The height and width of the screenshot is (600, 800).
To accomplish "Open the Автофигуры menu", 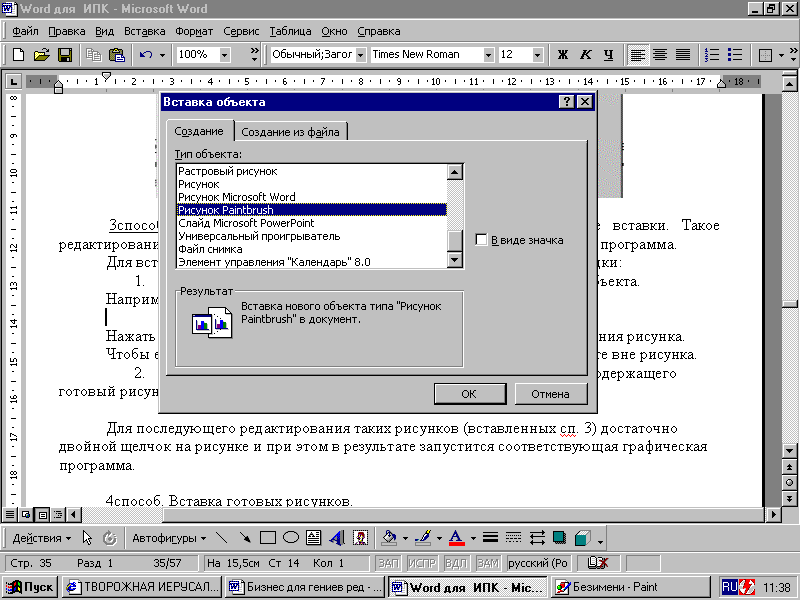I will tap(169, 538).
